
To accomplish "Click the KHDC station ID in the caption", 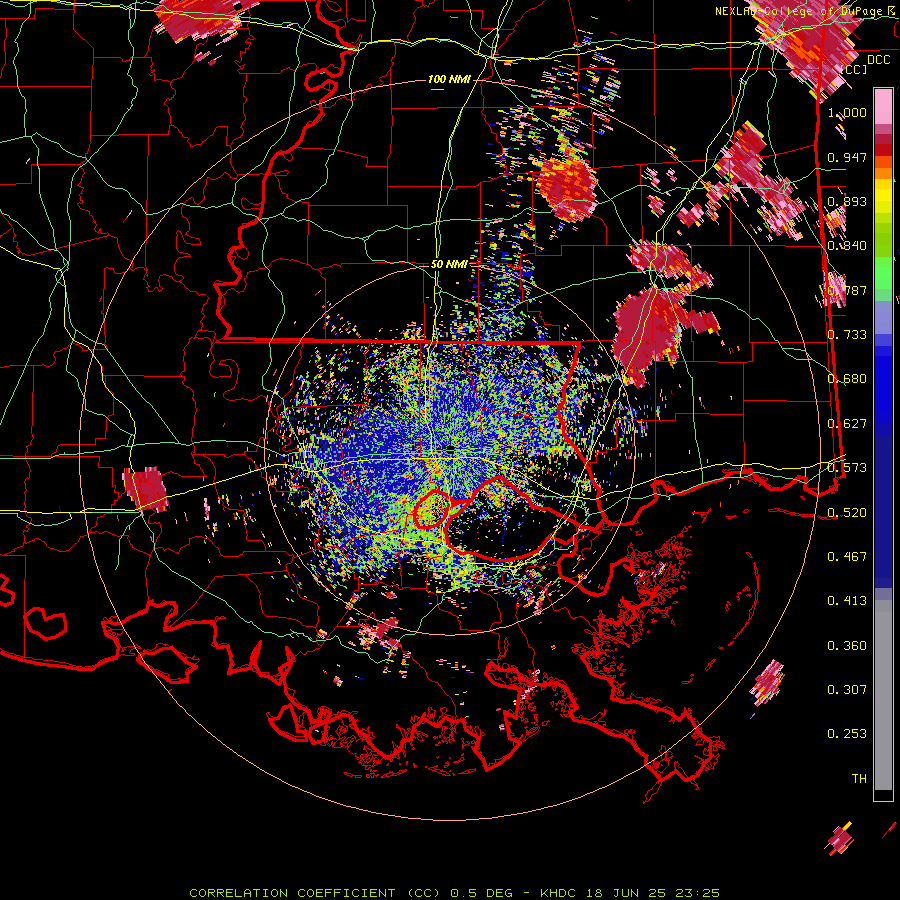I will click(x=558, y=893).
